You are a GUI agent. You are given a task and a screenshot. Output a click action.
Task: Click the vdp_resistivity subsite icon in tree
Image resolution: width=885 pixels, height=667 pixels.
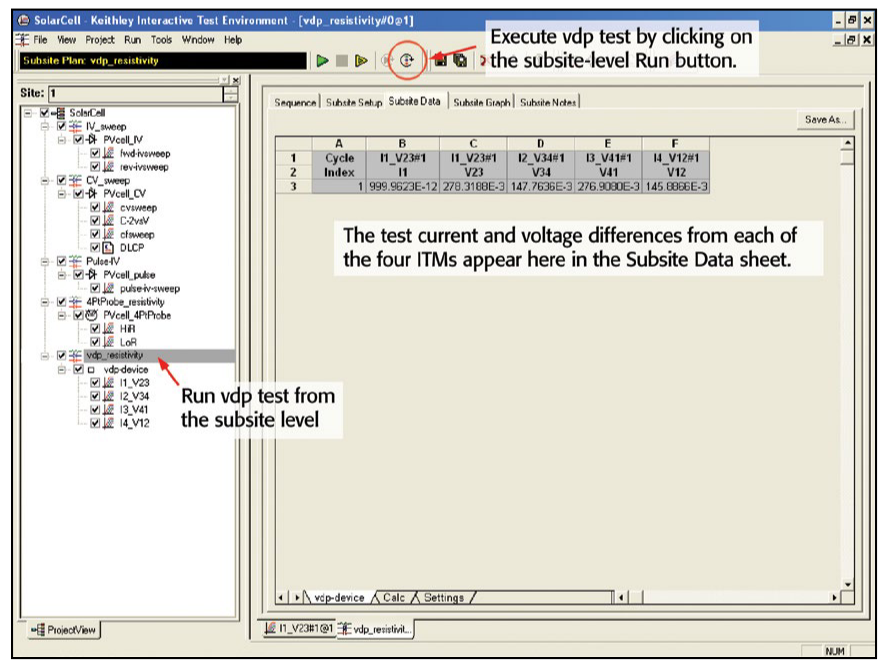(x=74, y=355)
